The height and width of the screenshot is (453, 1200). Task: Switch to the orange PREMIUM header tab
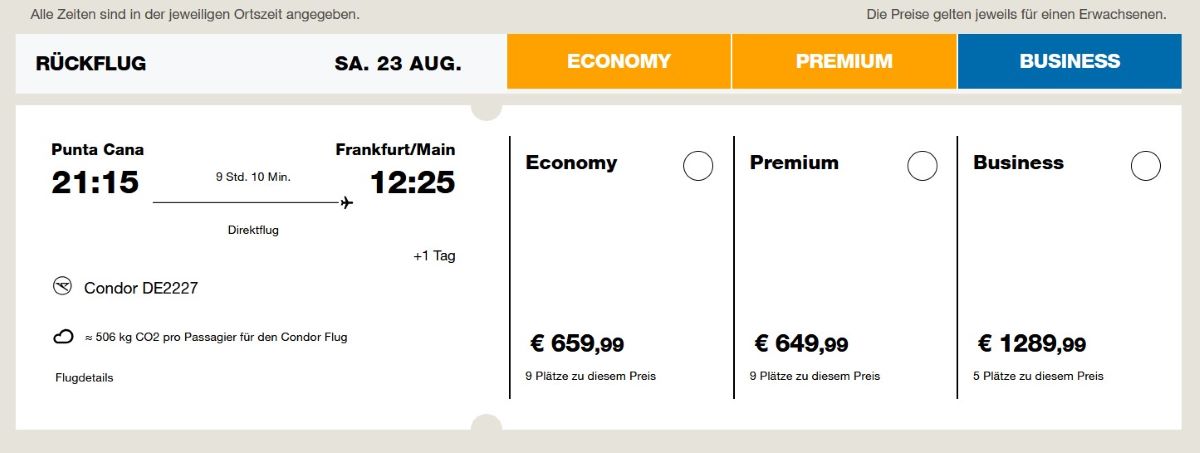pyautogui.click(x=844, y=61)
